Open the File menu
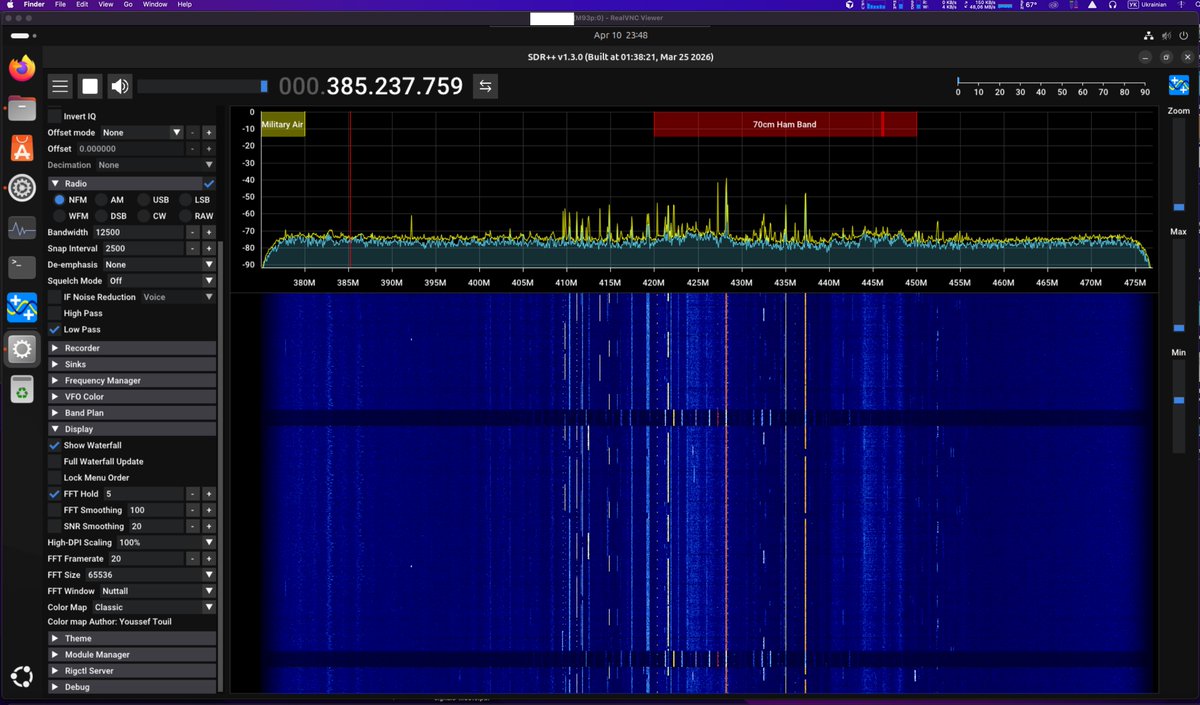Screen dimensions: 1200x705 (x=59, y=5)
